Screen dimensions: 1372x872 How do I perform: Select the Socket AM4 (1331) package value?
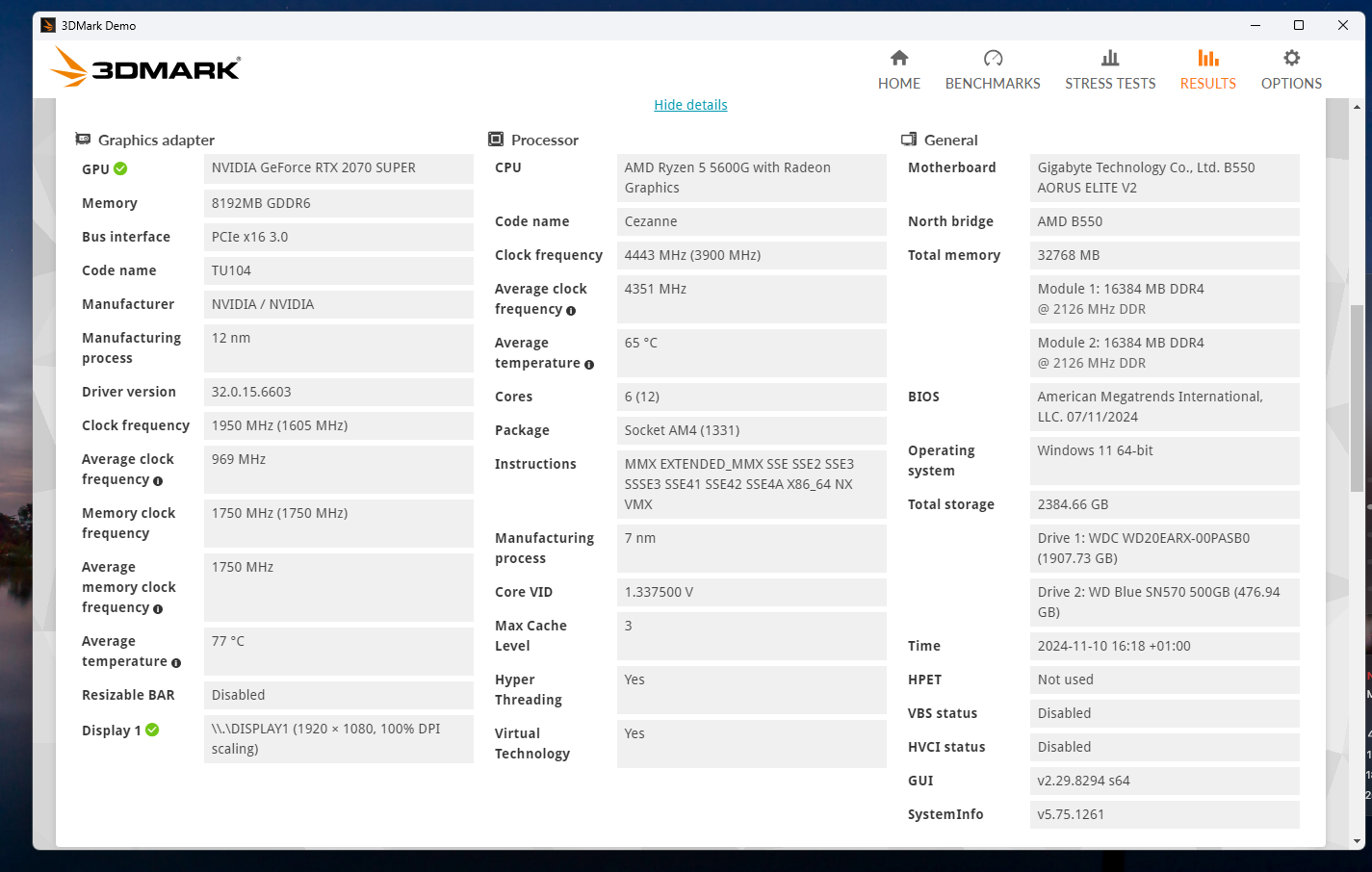click(752, 430)
